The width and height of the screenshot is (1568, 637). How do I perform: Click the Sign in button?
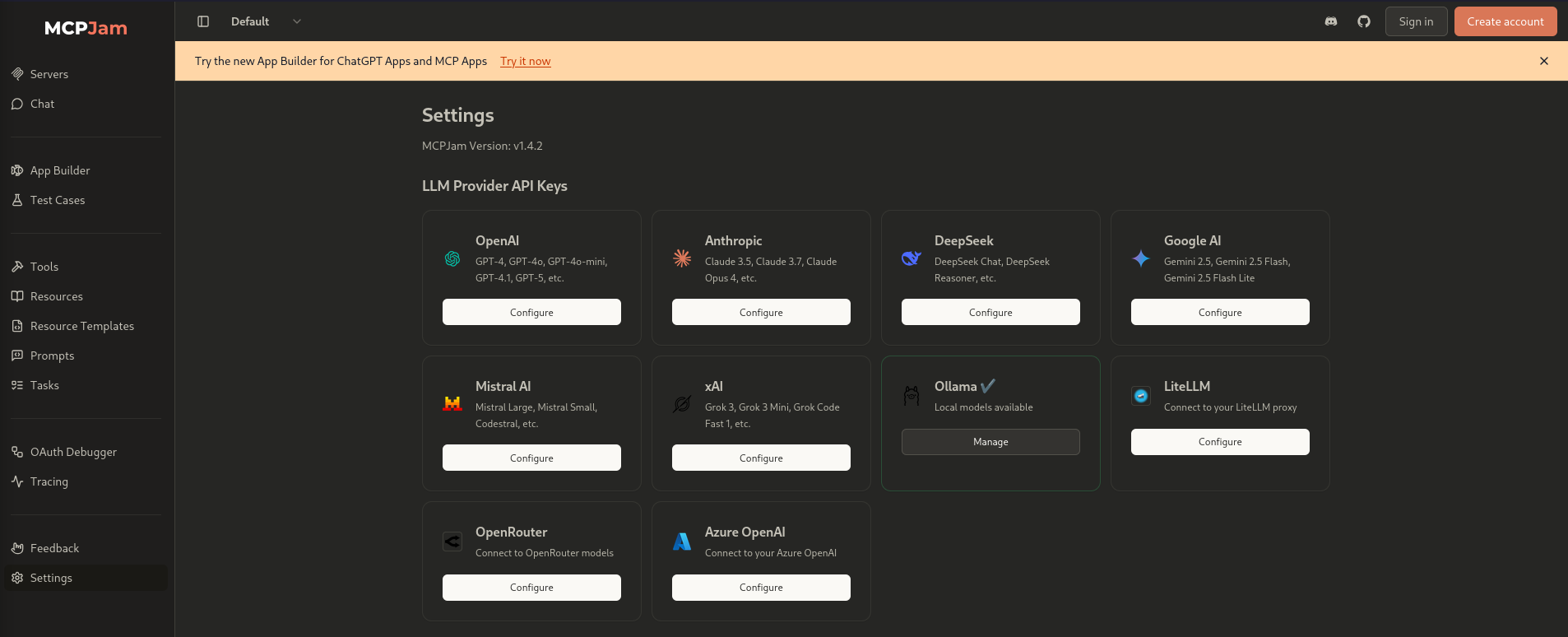1416,21
